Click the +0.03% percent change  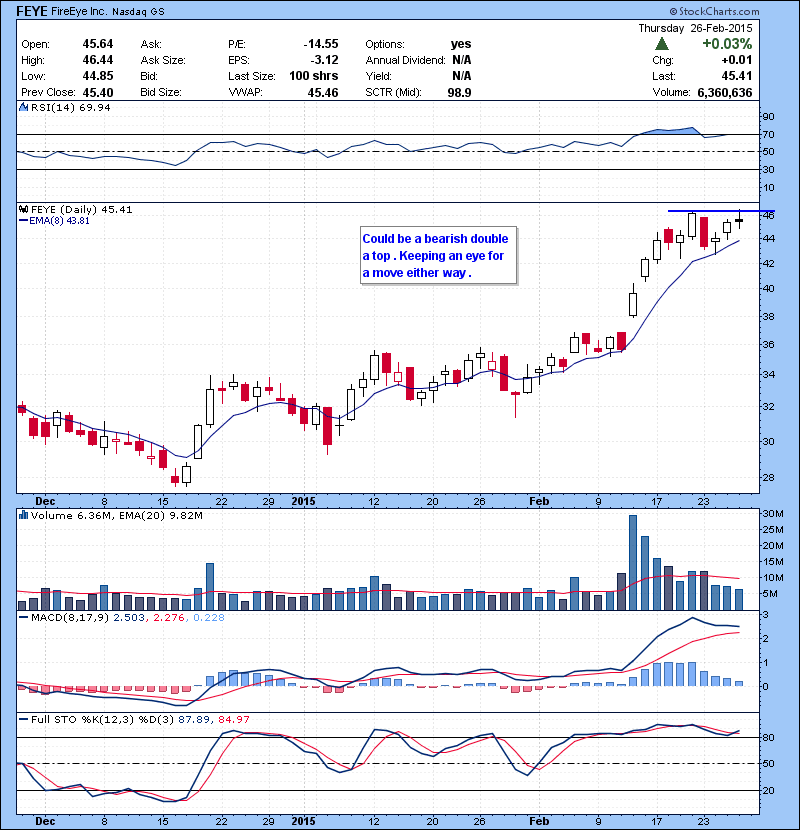pos(727,43)
